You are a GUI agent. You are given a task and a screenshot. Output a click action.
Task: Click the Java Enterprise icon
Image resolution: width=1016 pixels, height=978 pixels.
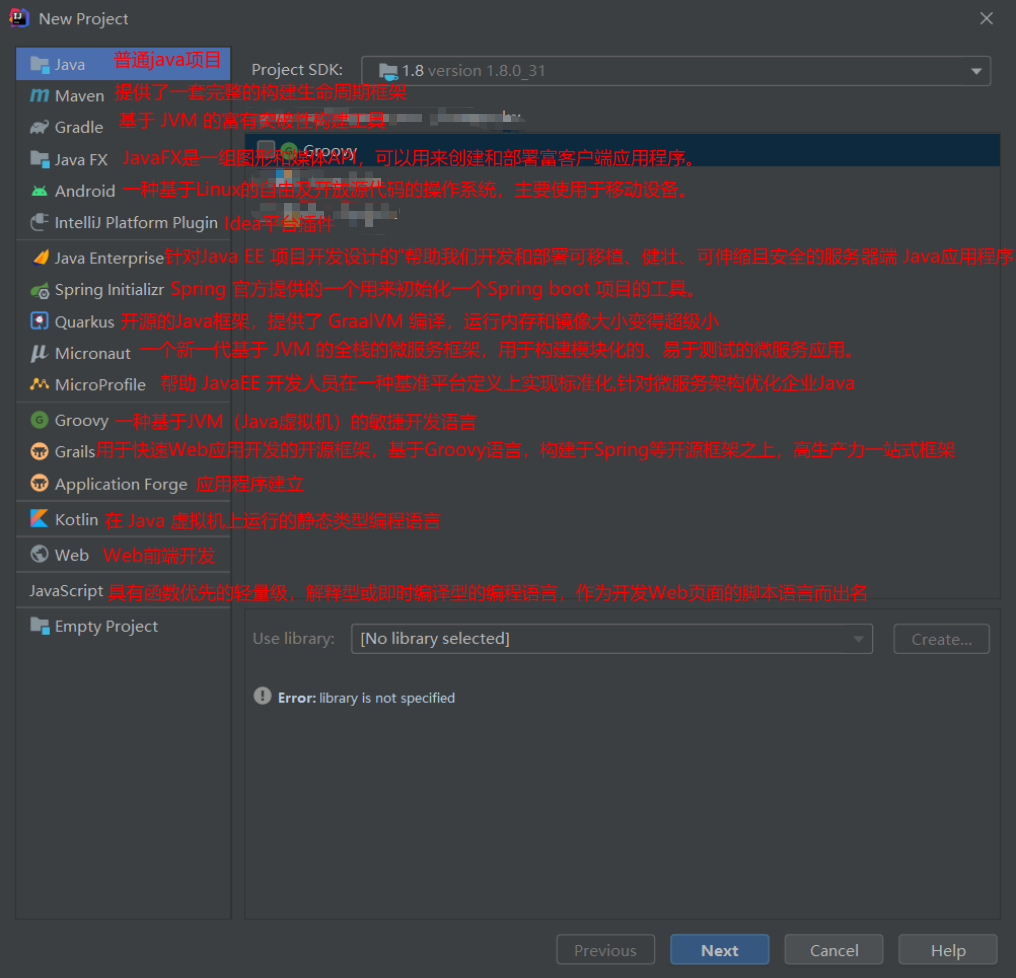(40, 257)
